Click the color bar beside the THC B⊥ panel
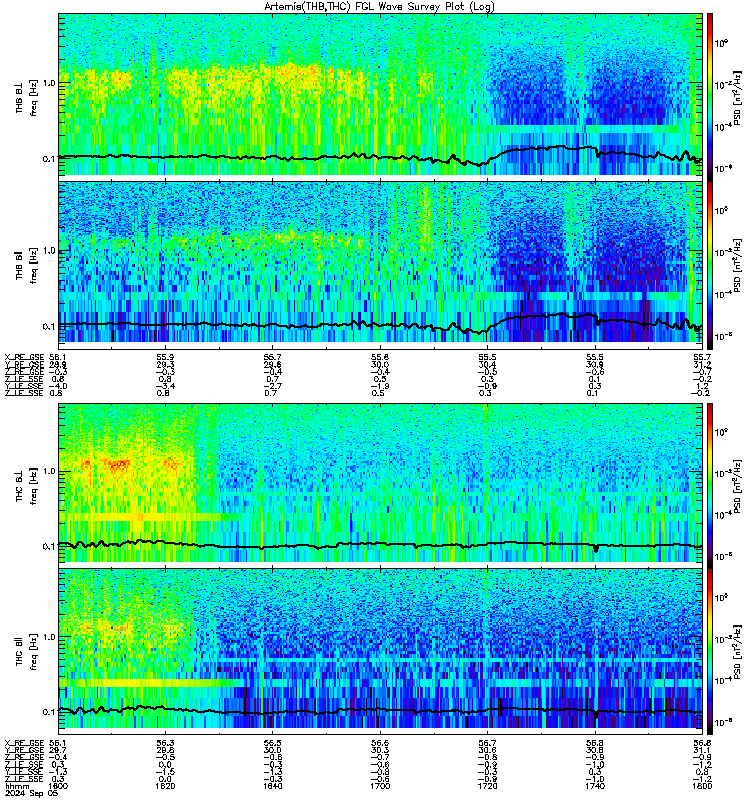 [x=710, y=485]
